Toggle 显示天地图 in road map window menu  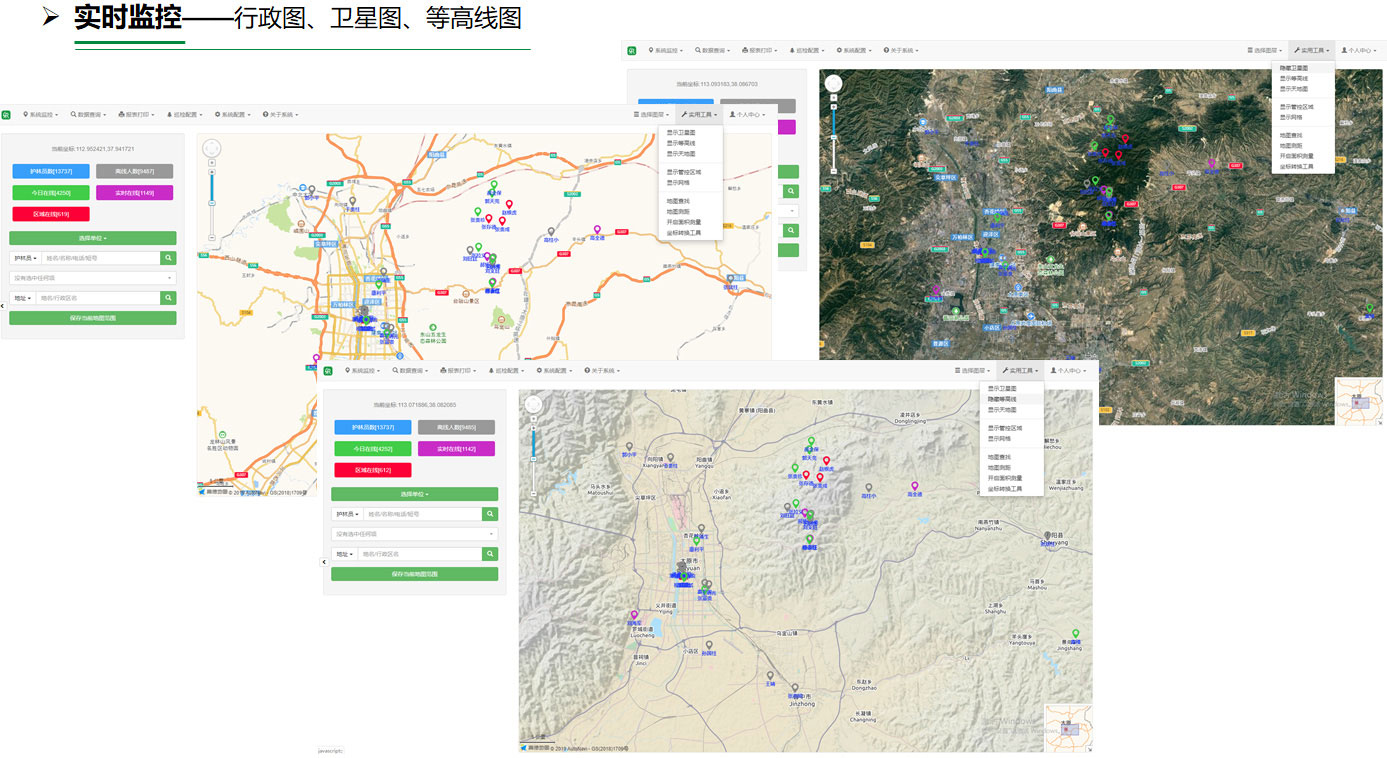(x=682, y=154)
